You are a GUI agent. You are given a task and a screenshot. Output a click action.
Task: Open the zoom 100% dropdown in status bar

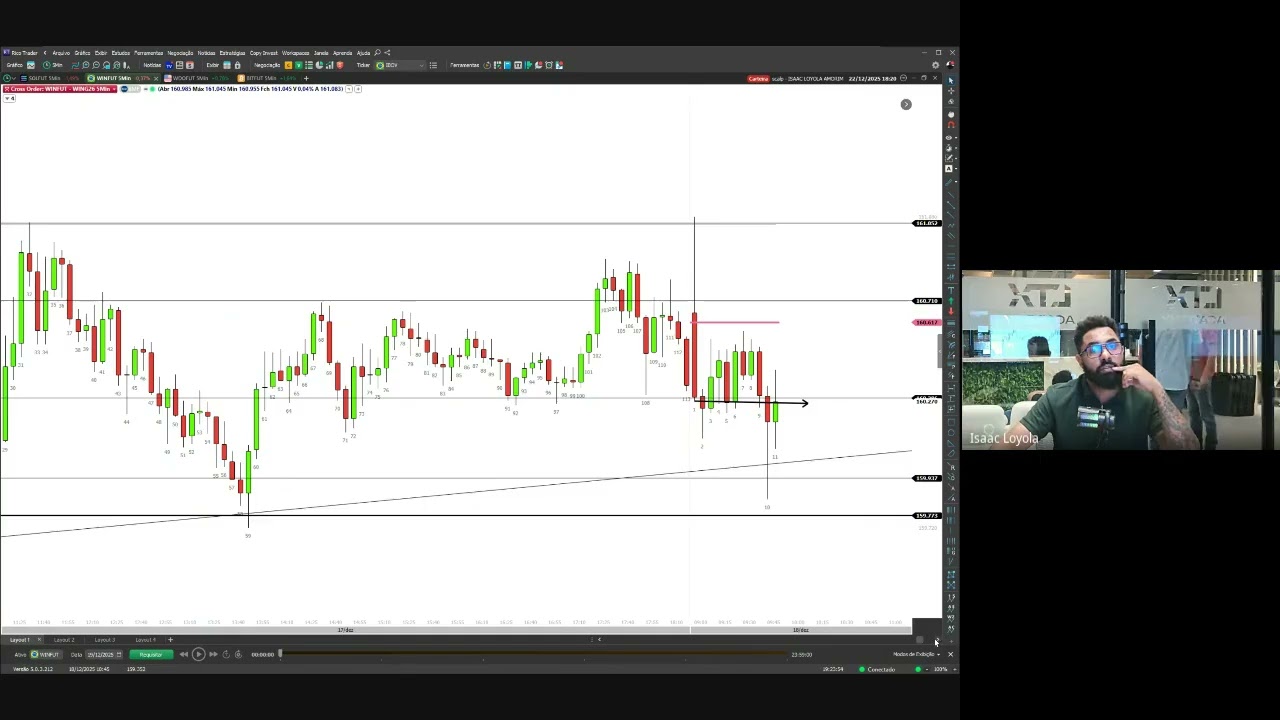[940, 669]
